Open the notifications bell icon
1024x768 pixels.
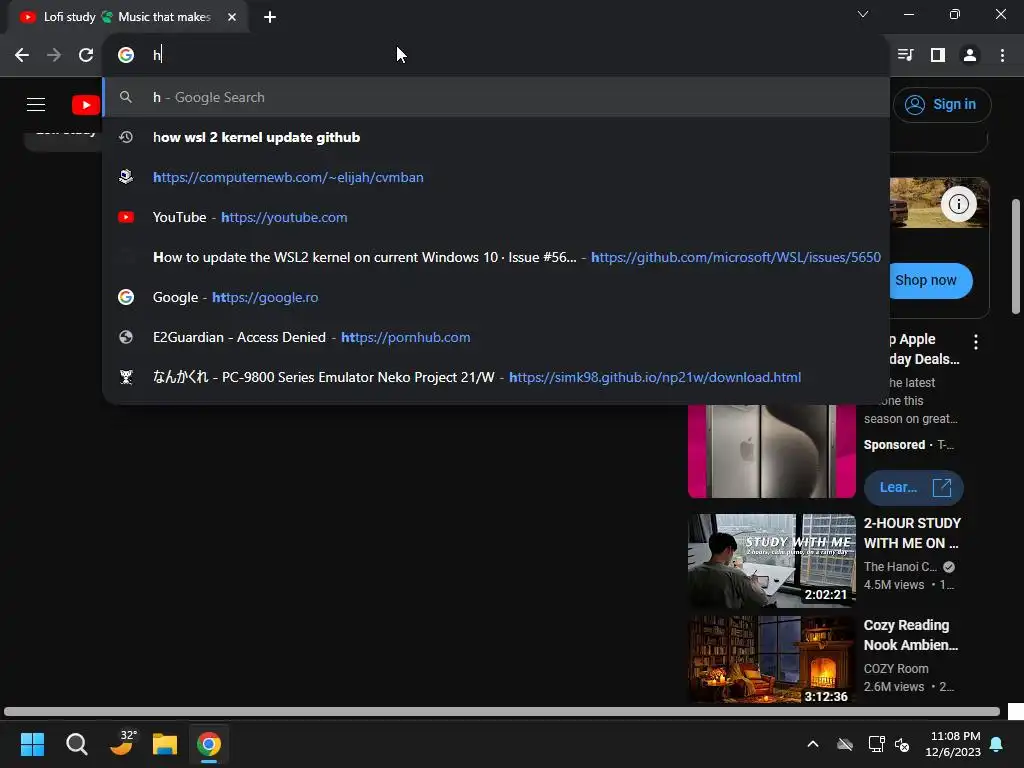(x=997, y=744)
